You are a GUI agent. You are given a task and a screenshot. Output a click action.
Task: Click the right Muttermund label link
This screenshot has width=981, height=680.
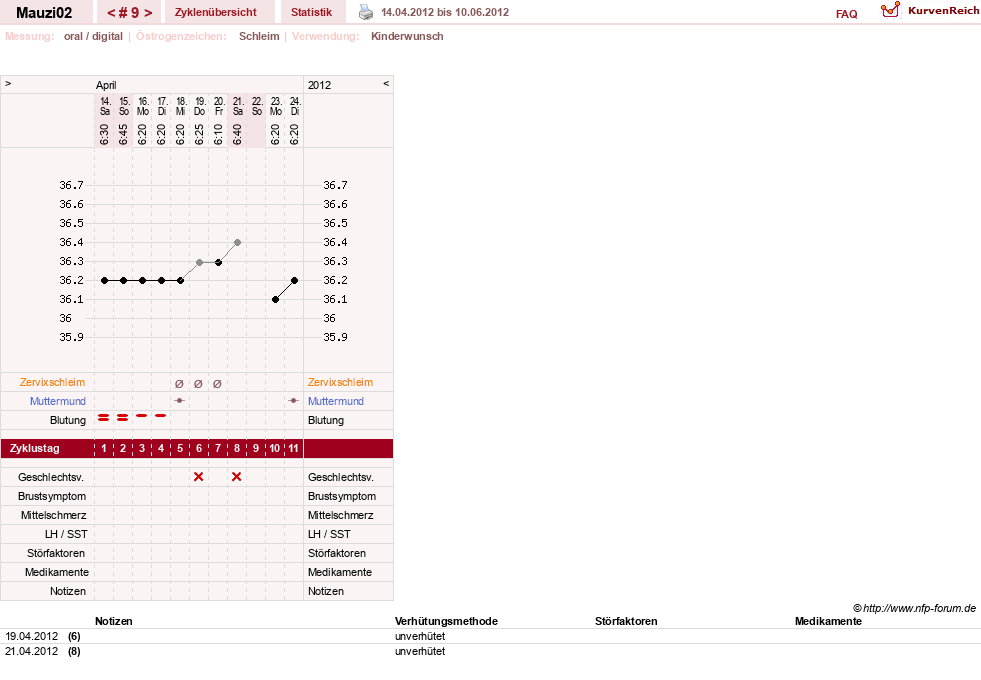click(336, 401)
